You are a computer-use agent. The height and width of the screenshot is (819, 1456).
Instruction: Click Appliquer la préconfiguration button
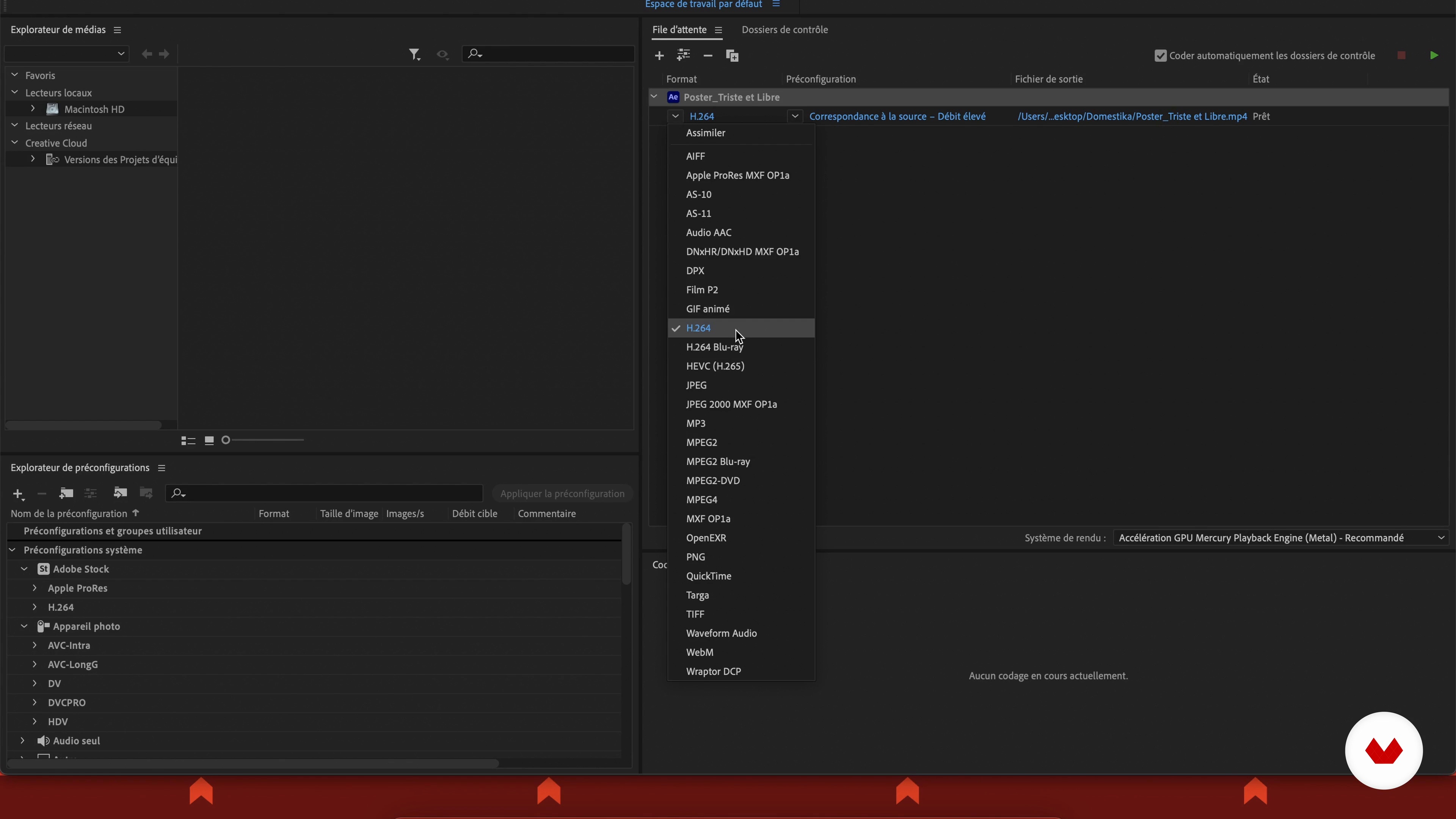562,494
